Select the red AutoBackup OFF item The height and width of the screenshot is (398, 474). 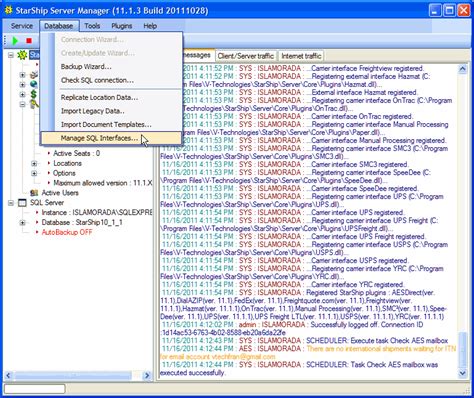[67, 232]
